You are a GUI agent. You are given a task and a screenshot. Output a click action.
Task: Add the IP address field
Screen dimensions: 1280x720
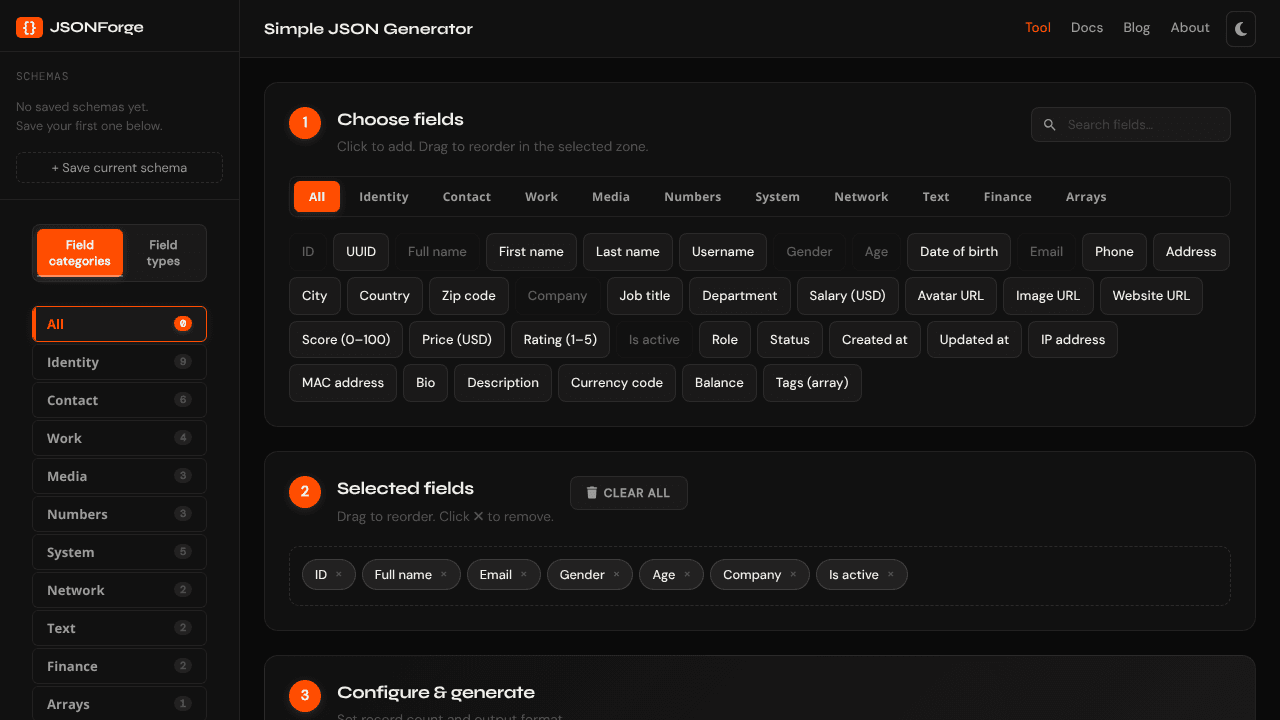(1073, 340)
